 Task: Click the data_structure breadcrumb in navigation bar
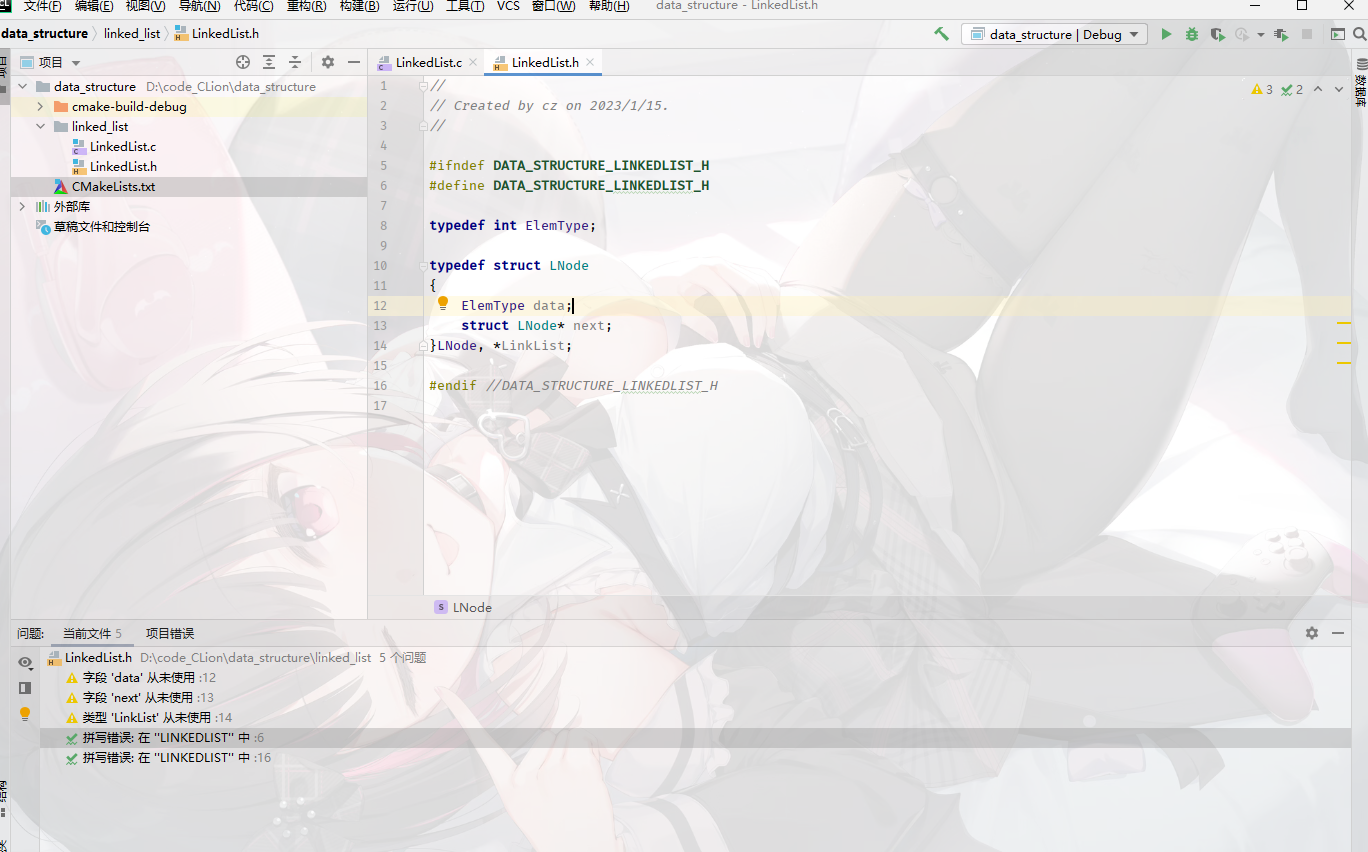(x=44, y=34)
